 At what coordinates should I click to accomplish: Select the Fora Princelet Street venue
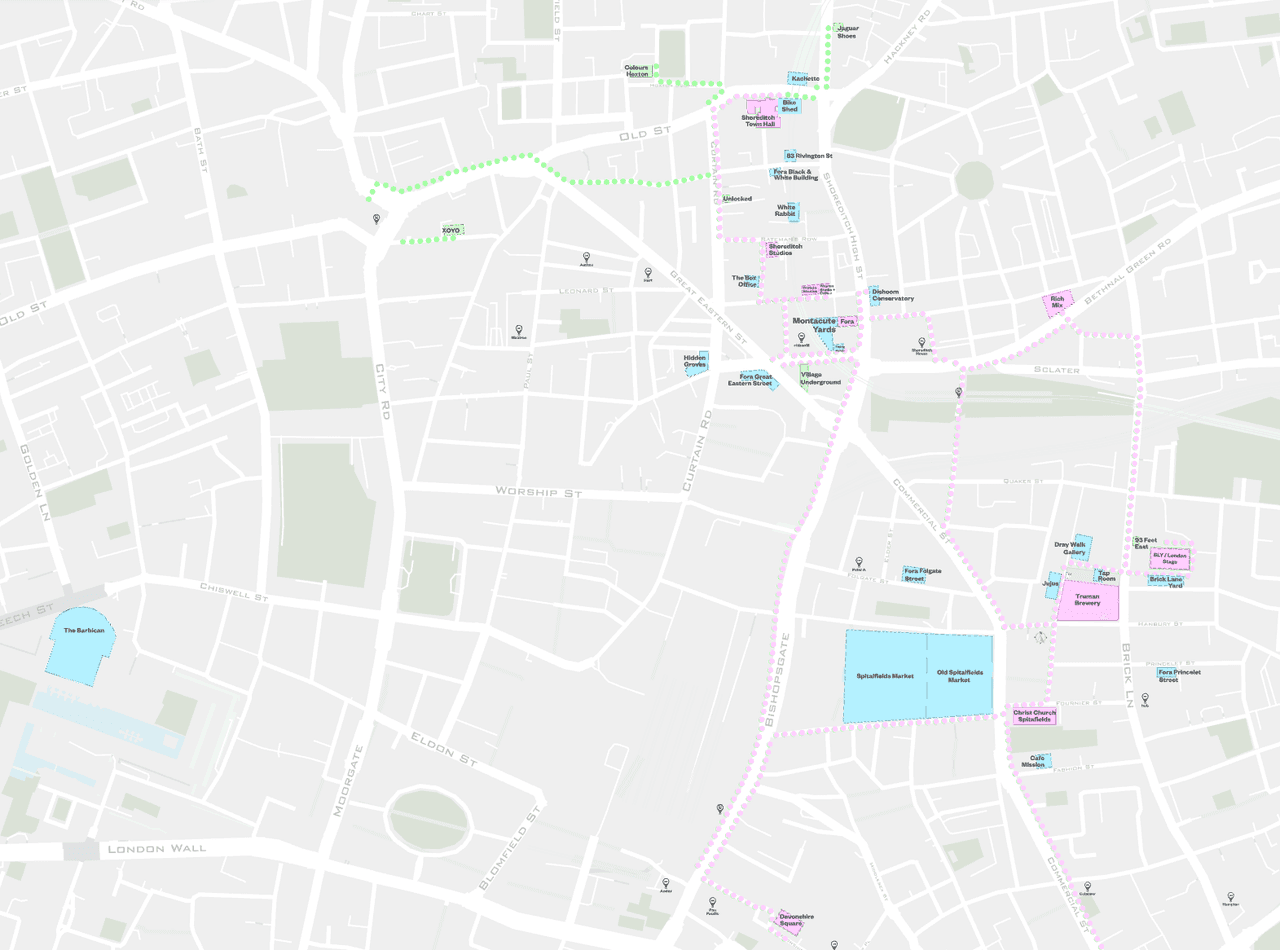coord(1179,675)
